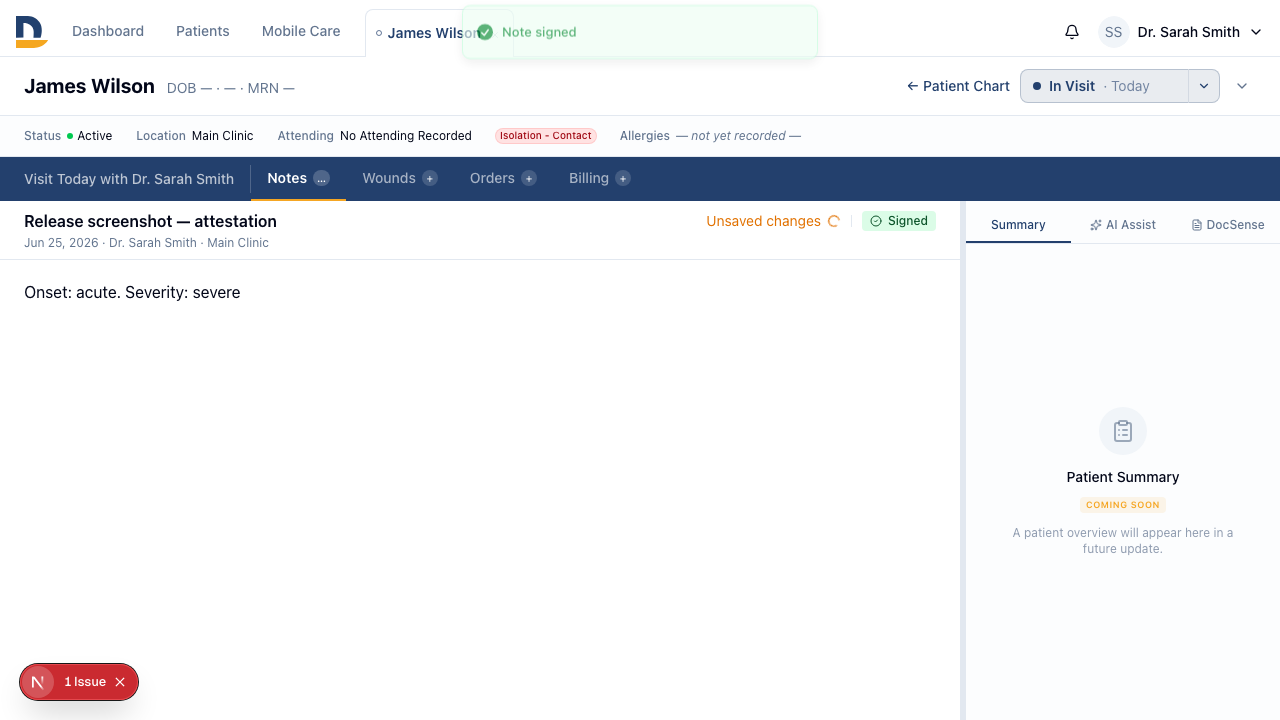
Task: Add a new order via plus icon
Action: pyautogui.click(x=529, y=178)
